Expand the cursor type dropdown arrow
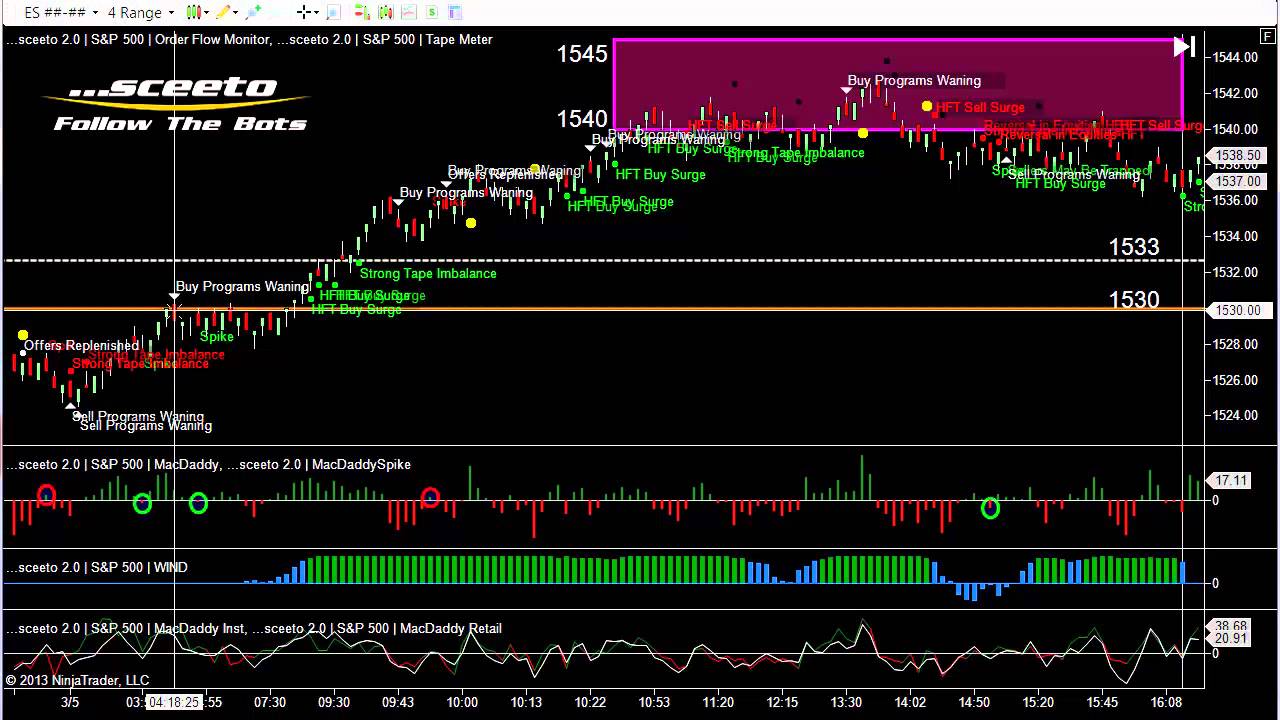 [x=316, y=12]
